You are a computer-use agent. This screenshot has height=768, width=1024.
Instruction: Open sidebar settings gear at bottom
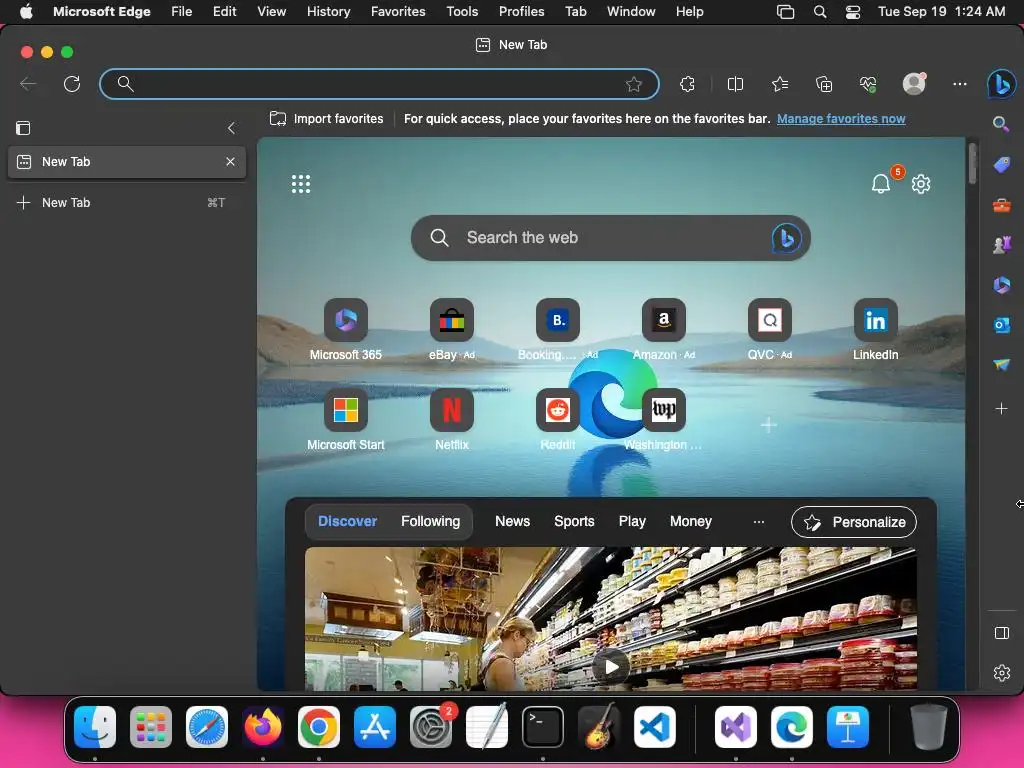click(1002, 673)
